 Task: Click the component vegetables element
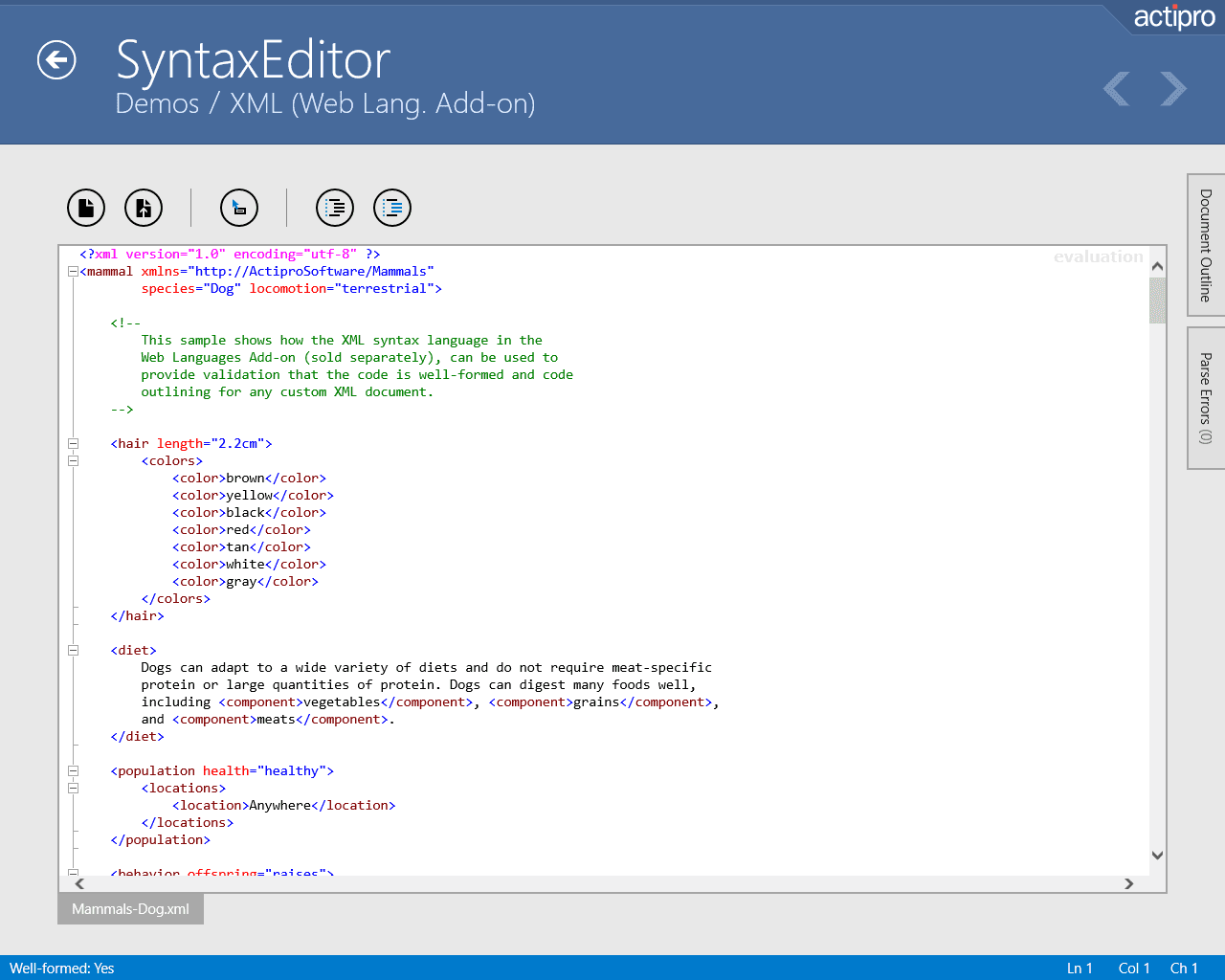[x=345, y=702]
